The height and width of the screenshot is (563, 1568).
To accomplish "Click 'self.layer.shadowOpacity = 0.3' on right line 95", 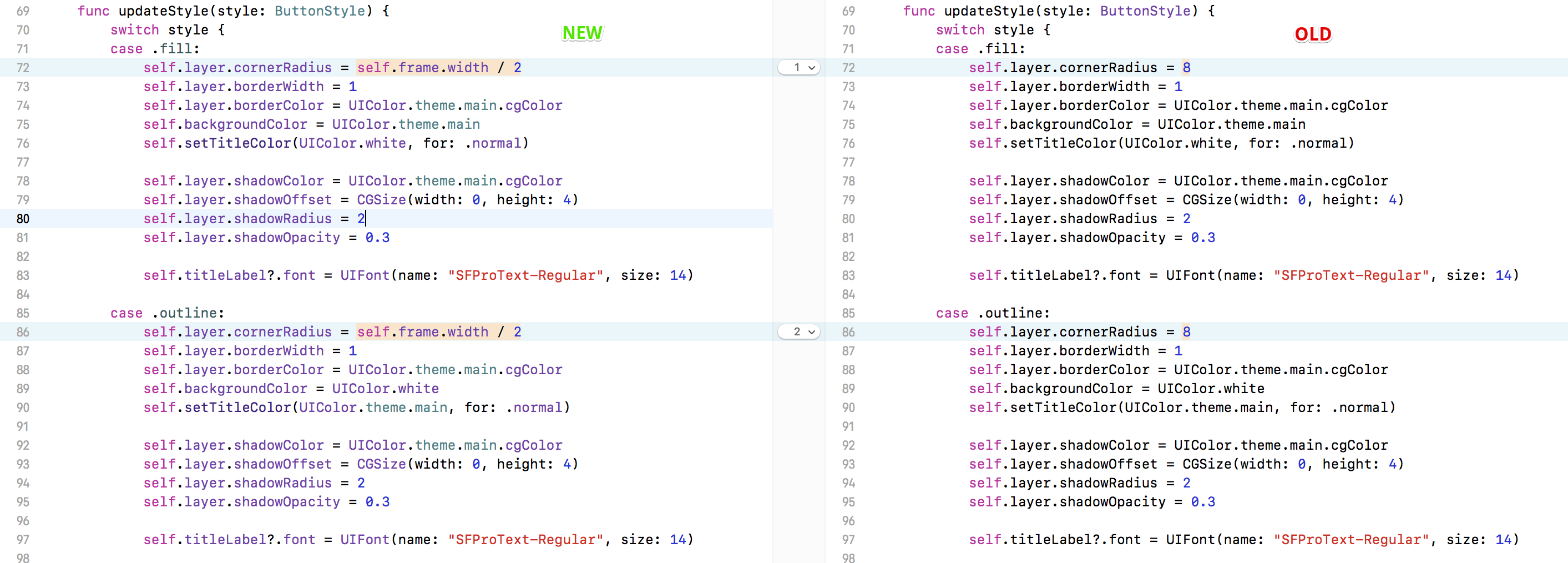I will pos(1092,502).
